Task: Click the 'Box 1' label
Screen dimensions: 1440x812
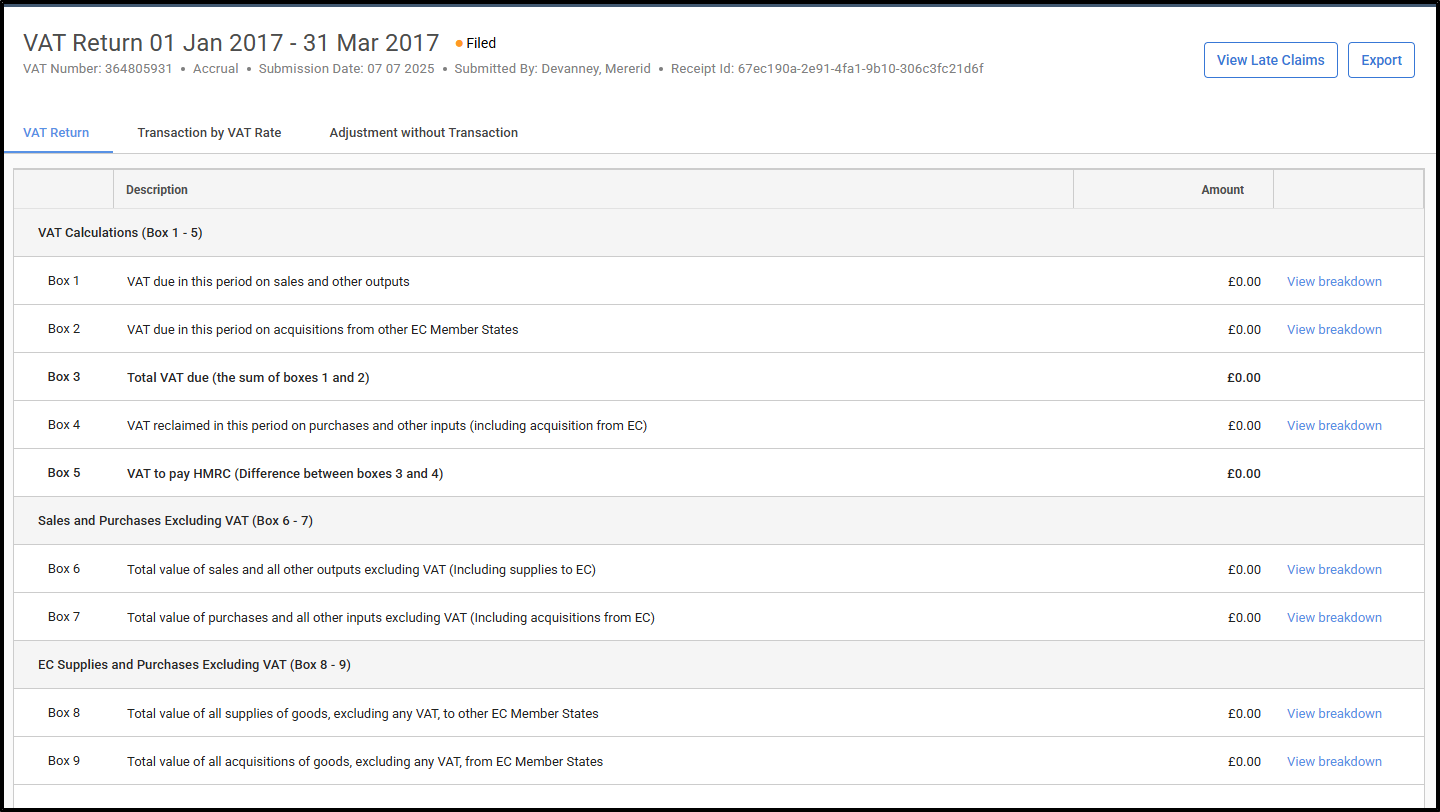Action: (x=64, y=281)
